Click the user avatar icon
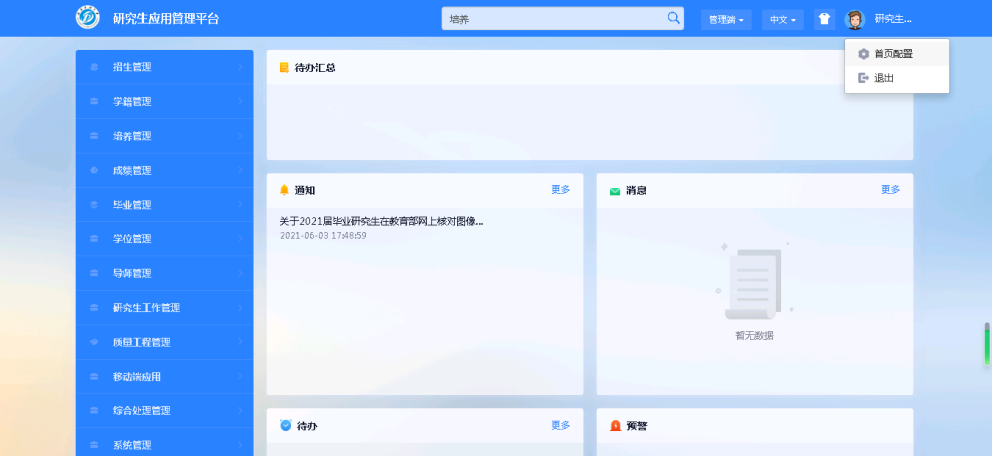Screen dimensions: 993x457 point(854,19)
